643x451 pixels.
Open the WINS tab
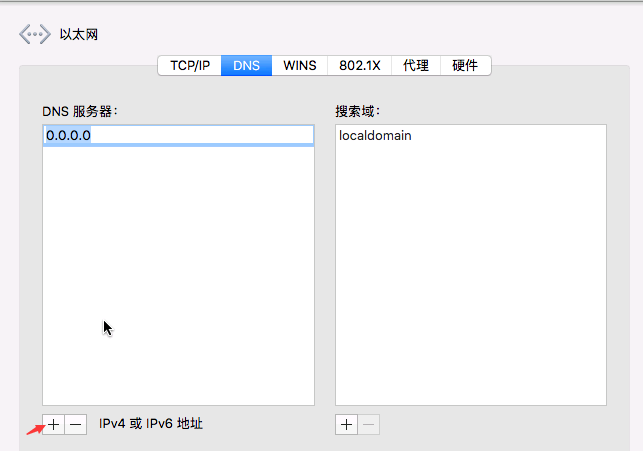pos(300,65)
